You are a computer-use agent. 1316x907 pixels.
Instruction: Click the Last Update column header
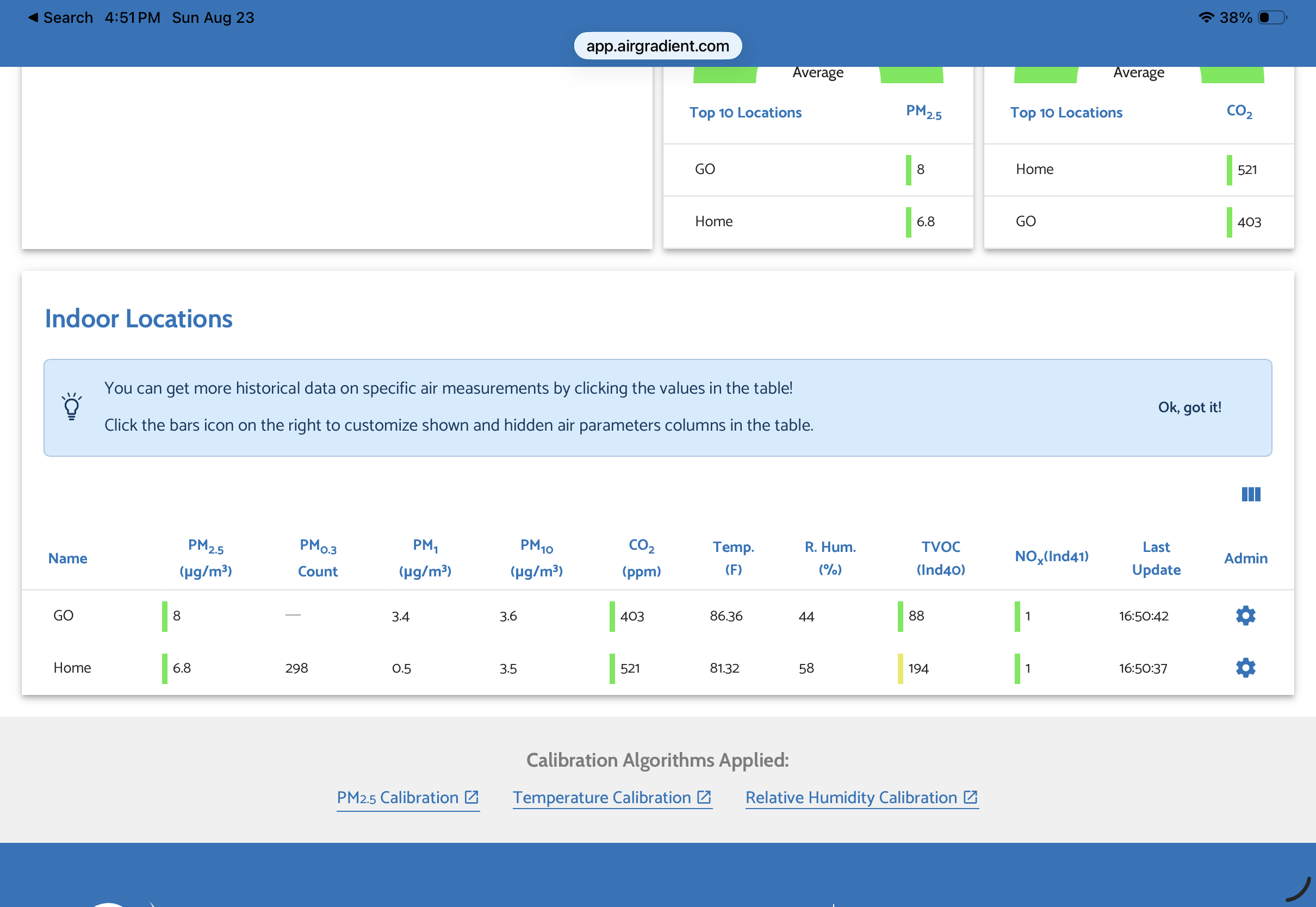[1156, 558]
